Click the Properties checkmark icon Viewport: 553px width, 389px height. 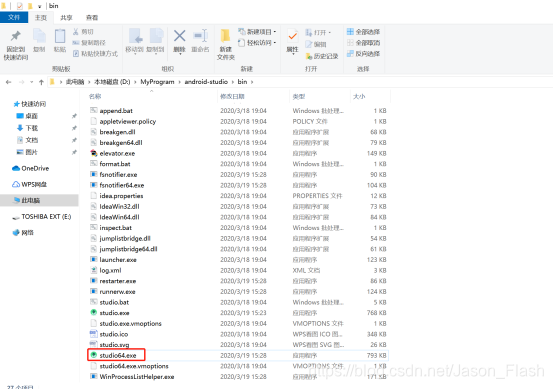pos(292,36)
